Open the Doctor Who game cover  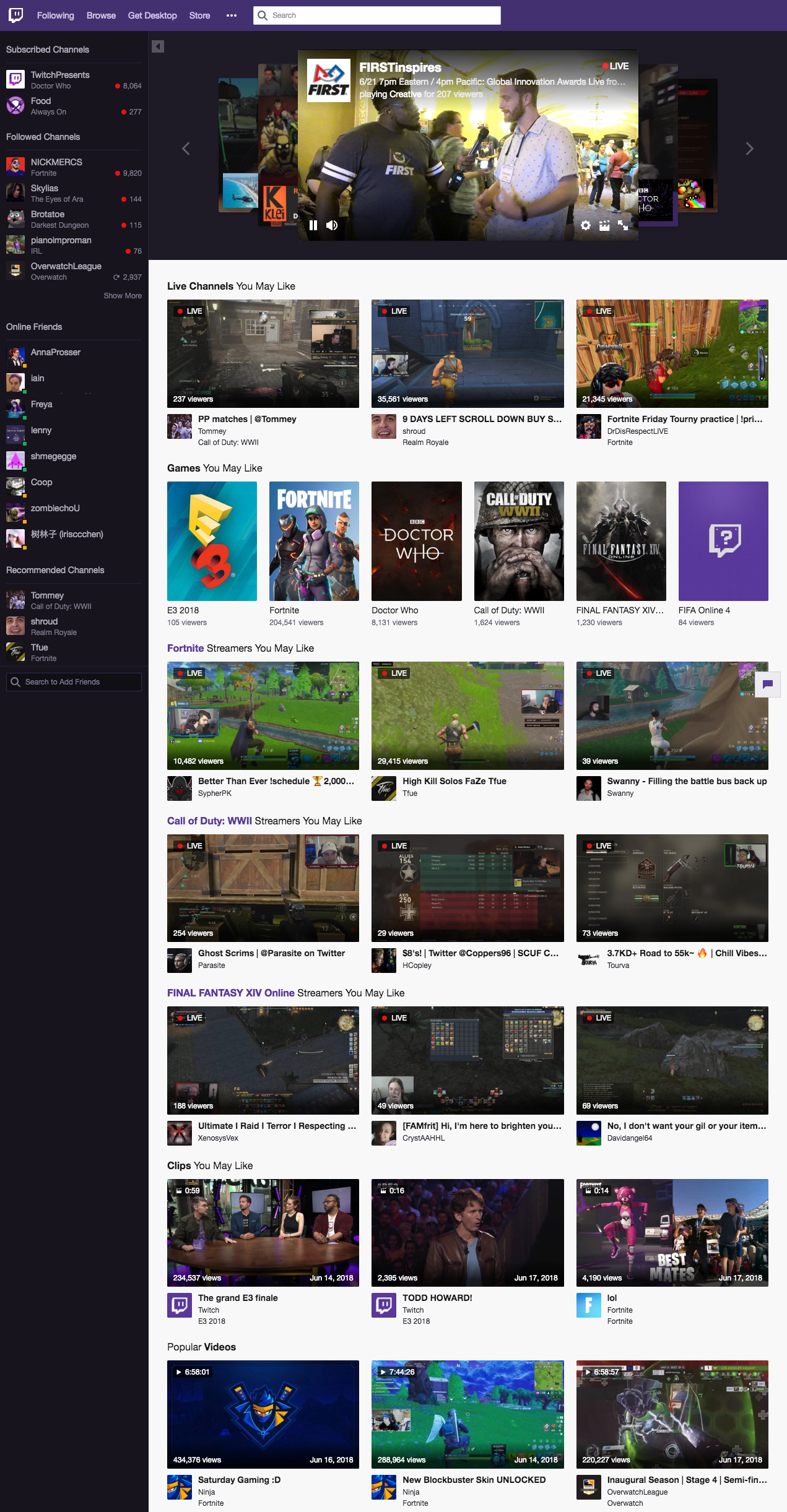coord(417,541)
